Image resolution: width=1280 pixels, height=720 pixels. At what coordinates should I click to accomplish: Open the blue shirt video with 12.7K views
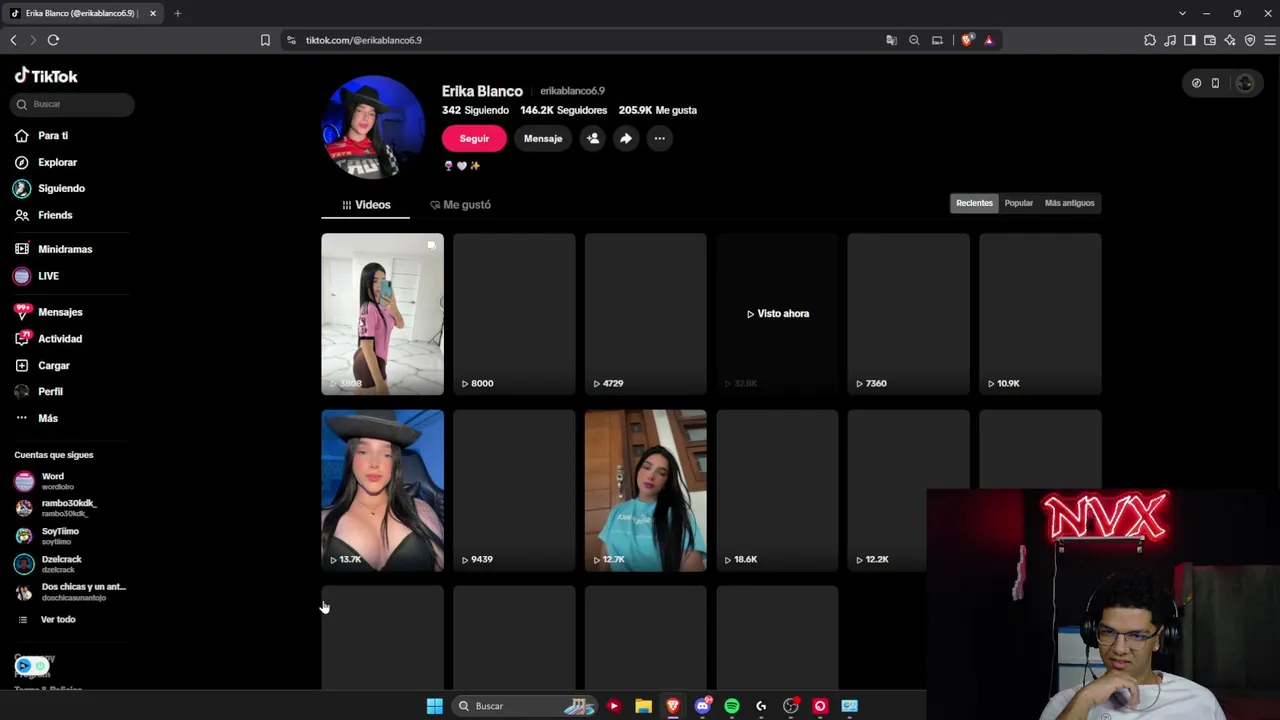(645, 490)
